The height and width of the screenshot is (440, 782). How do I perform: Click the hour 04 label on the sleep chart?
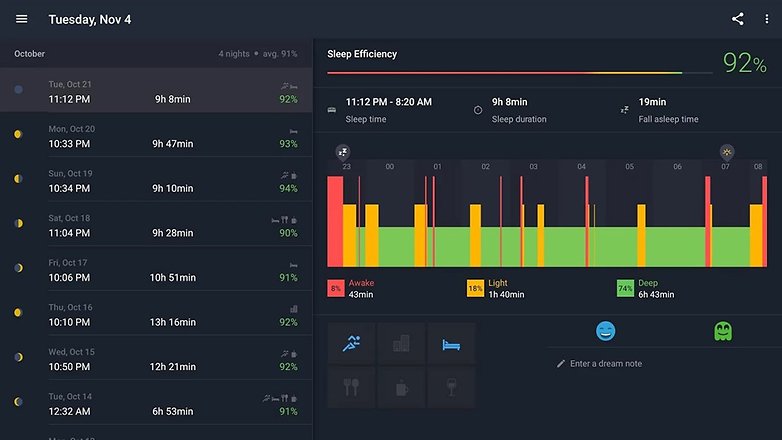[x=582, y=167]
